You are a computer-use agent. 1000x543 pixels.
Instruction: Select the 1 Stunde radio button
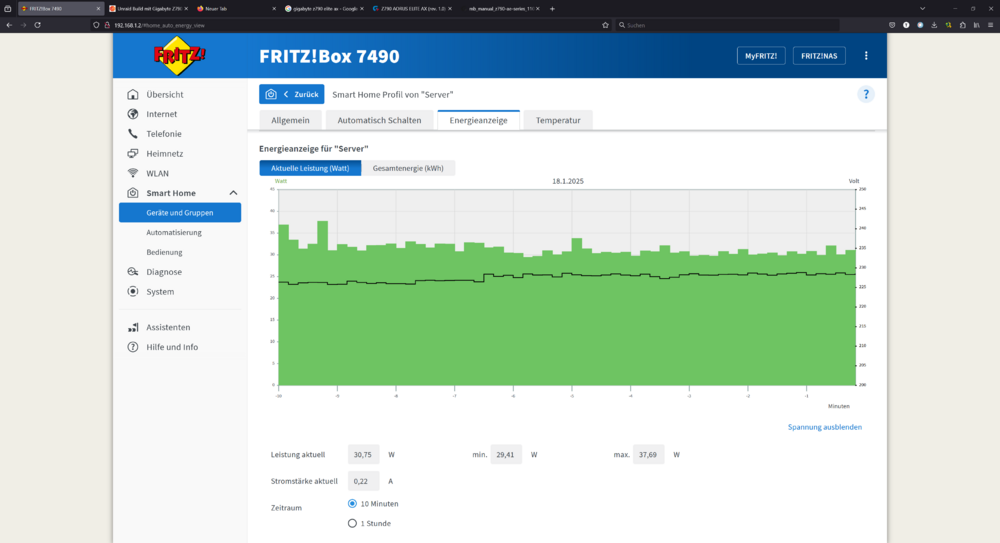pyautogui.click(x=352, y=523)
